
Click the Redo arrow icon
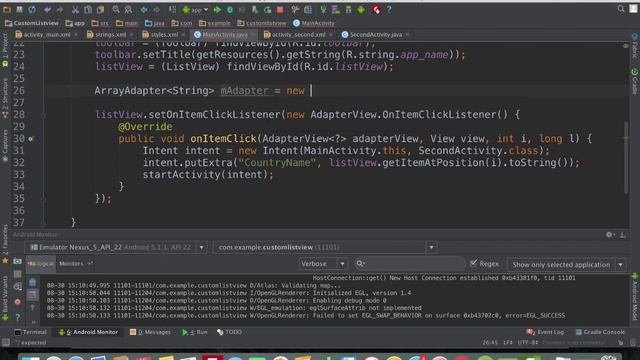(x=60, y=9)
